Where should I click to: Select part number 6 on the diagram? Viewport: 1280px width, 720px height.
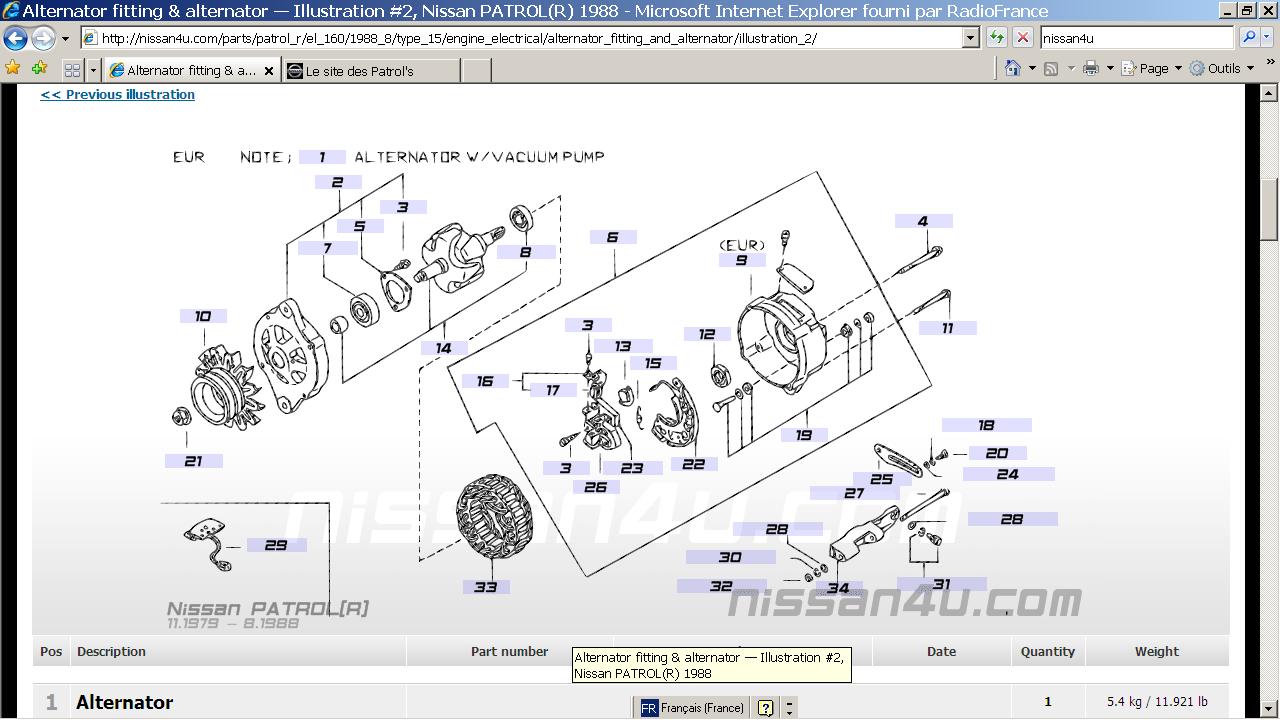click(613, 237)
